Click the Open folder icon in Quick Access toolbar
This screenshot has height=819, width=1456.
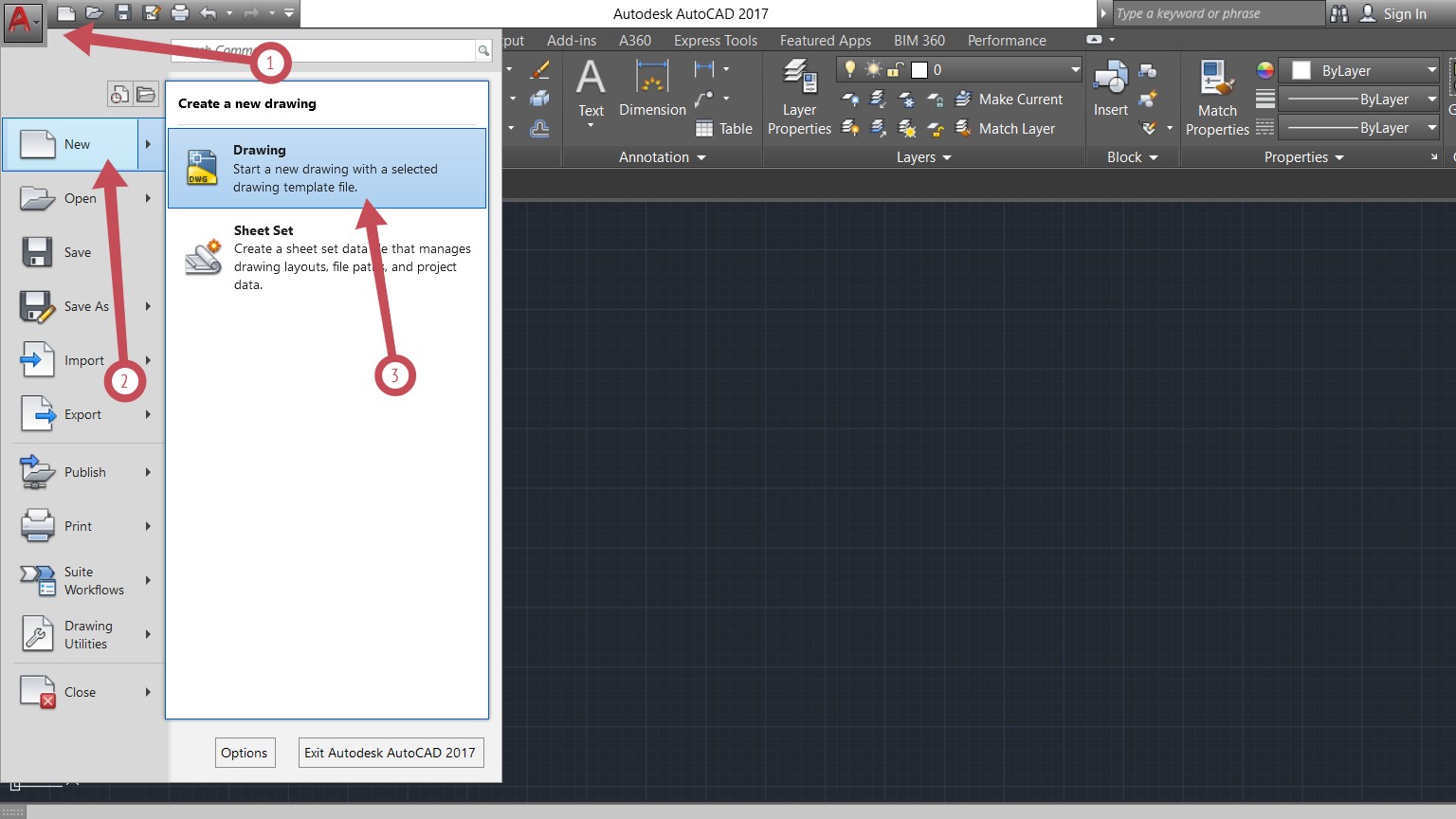point(94,13)
